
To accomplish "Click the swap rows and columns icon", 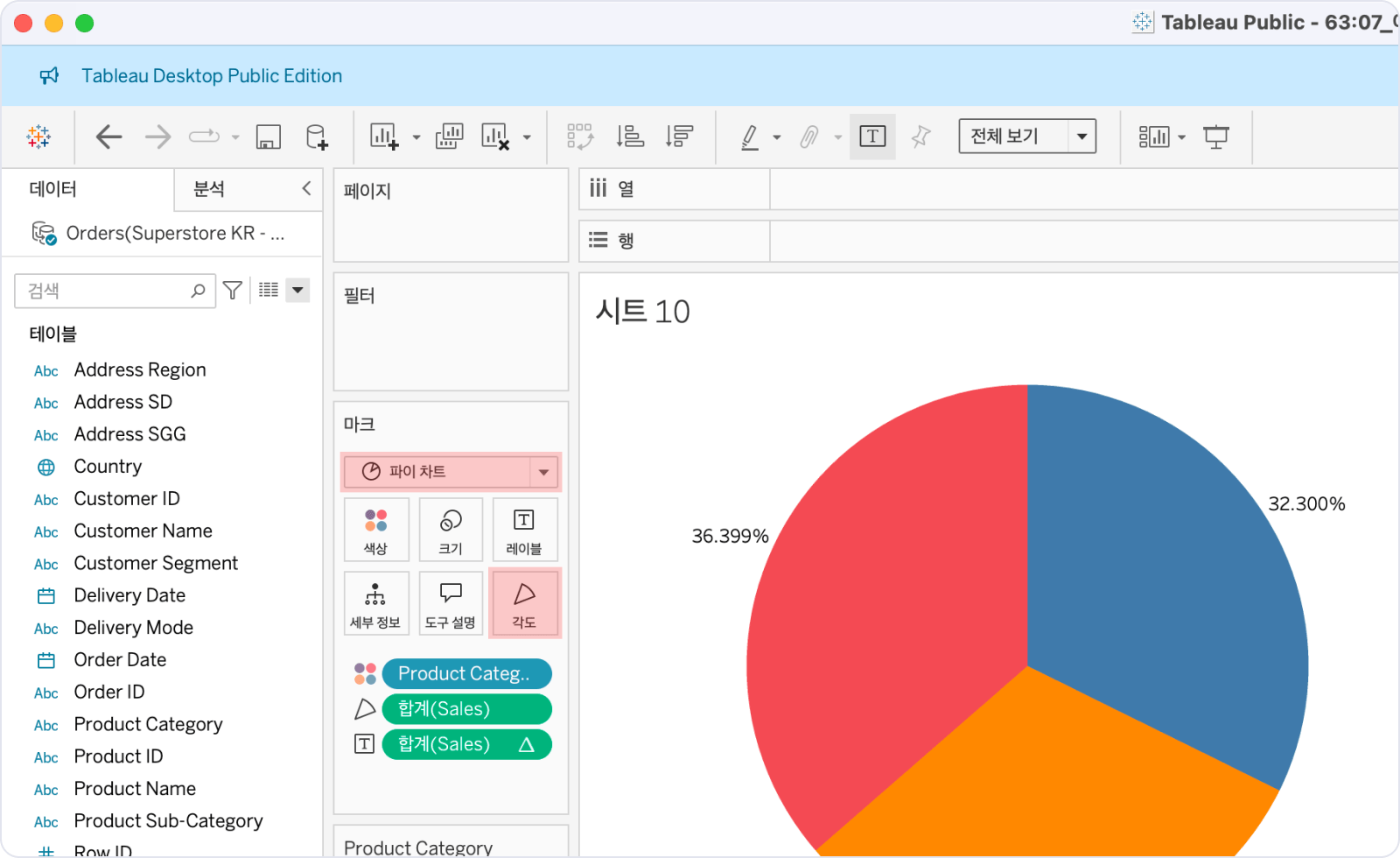I will pos(580,137).
